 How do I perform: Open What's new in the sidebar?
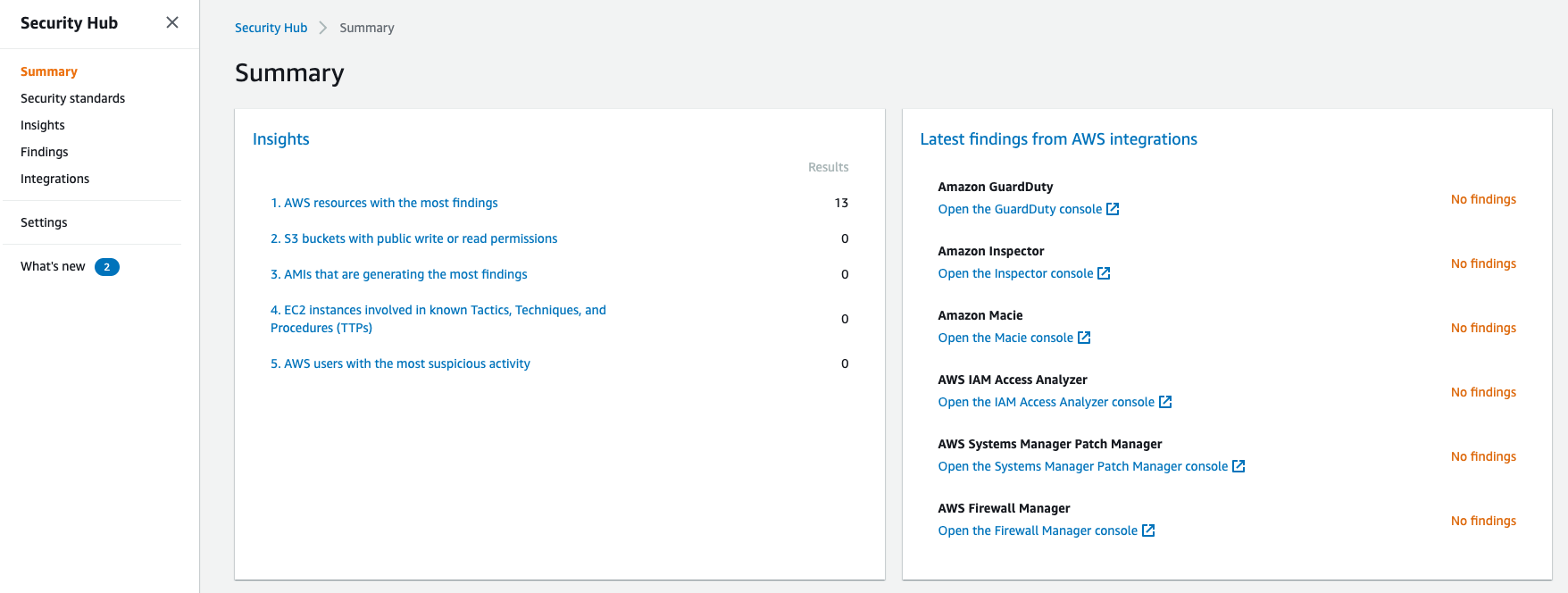pos(53,266)
